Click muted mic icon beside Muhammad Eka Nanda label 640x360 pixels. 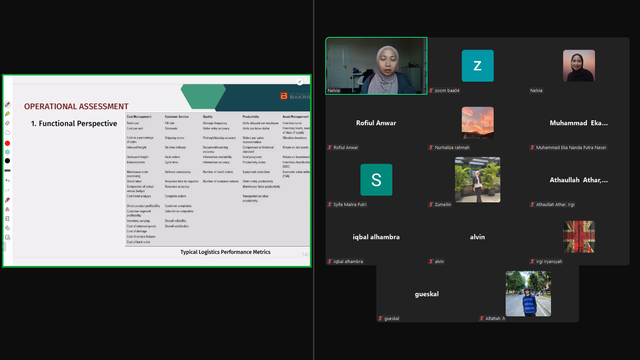(x=532, y=147)
